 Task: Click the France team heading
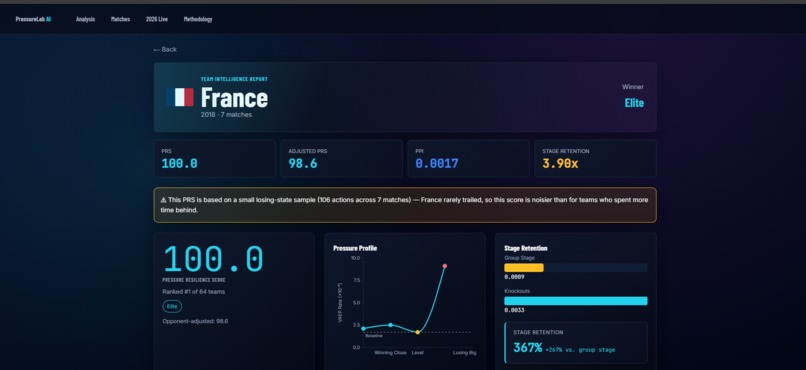click(x=234, y=97)
